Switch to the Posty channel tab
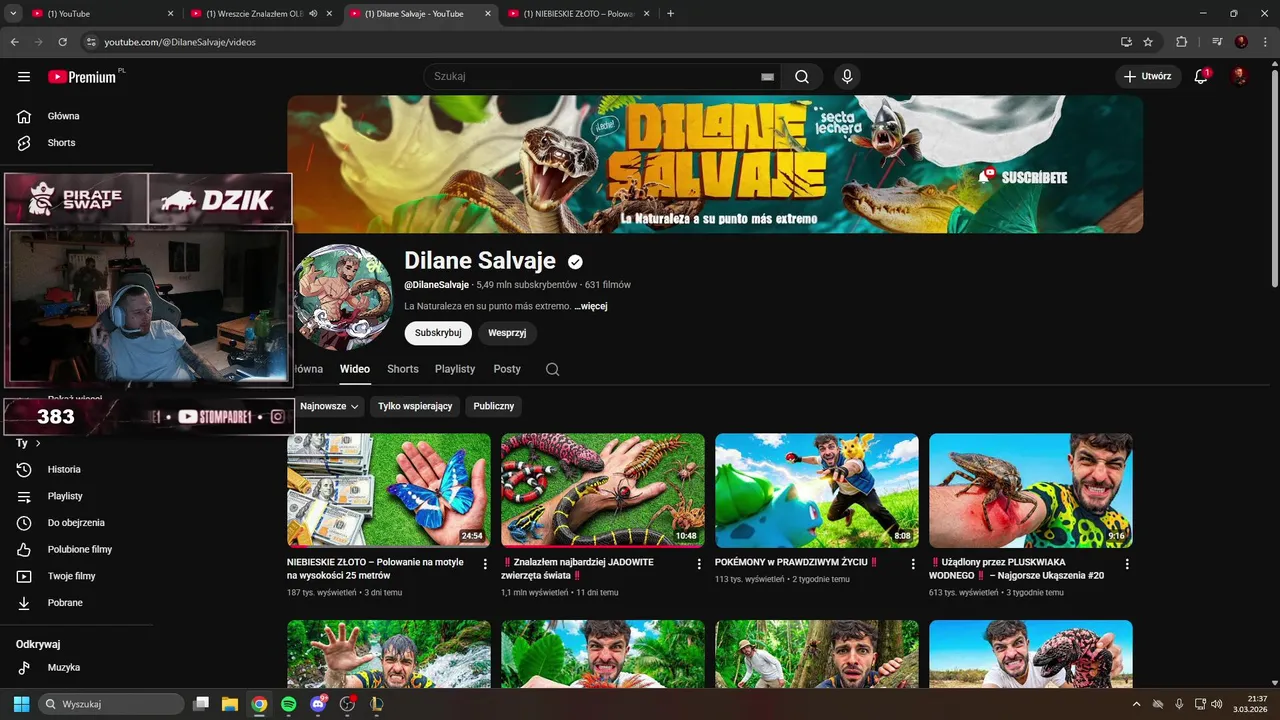The height and width of the screenshot is (720, 1280). pos(507,369)
